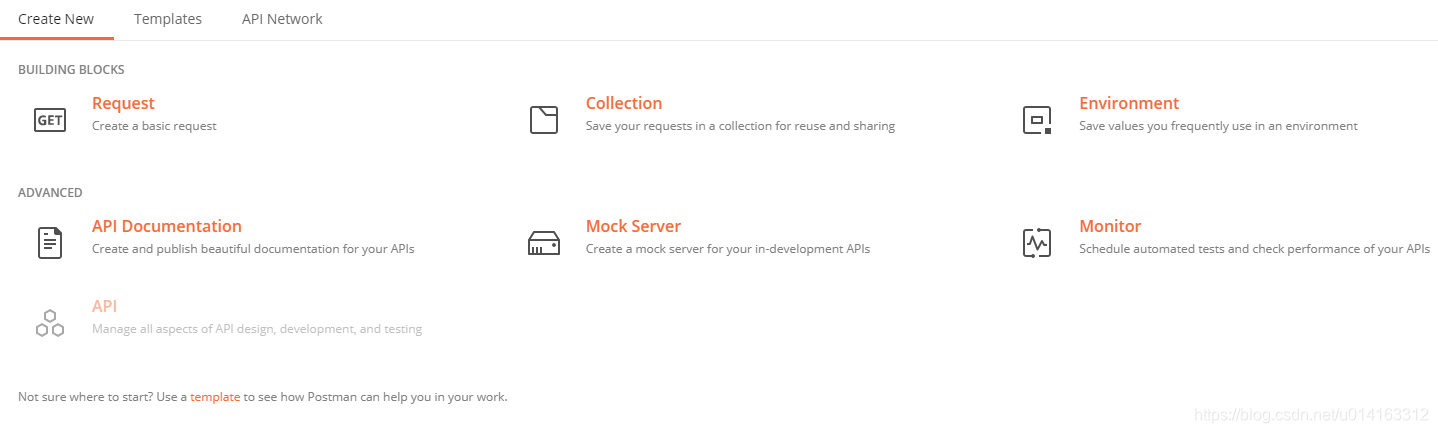This screenshot has width=1438, height=433.
Task: Switch to the Create New tab
Action: (56, 19)
